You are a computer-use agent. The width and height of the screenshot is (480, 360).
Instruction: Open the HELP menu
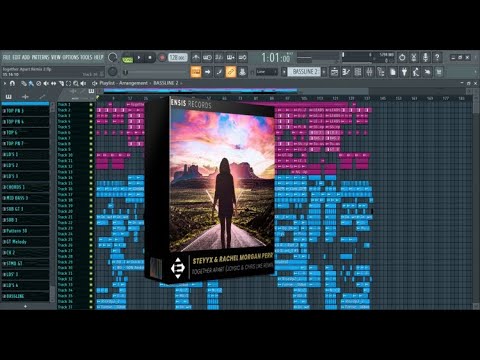coord(98,57)
